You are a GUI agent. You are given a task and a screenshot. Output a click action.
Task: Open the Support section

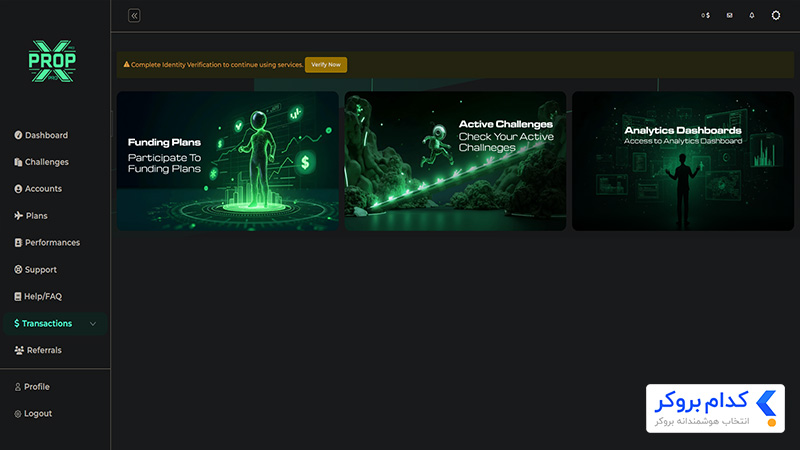coord(35,269)
